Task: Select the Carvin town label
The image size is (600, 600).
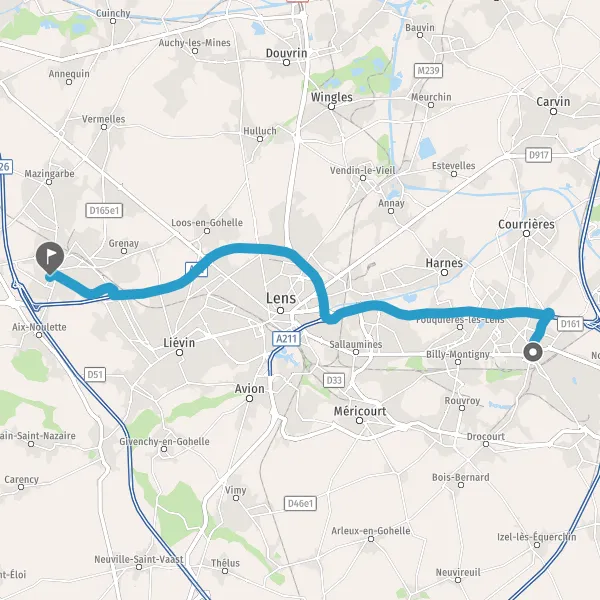Action: click(553, 102)
